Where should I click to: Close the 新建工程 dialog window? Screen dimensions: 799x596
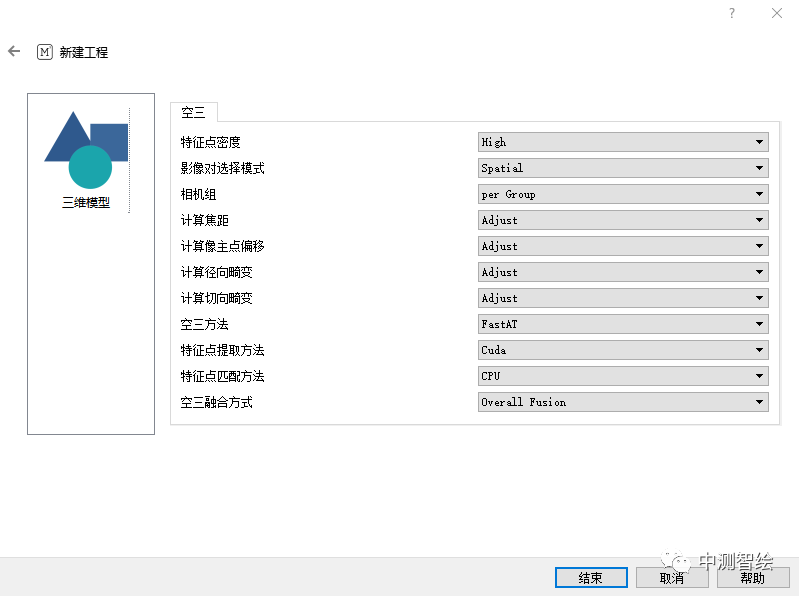point(777,13)
